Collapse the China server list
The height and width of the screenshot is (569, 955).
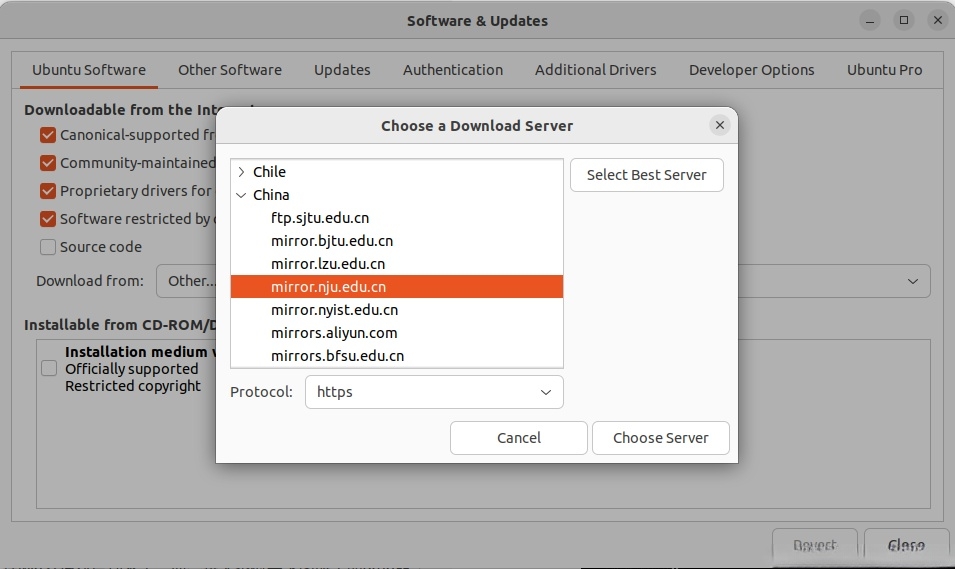click(x=241, y=195)
